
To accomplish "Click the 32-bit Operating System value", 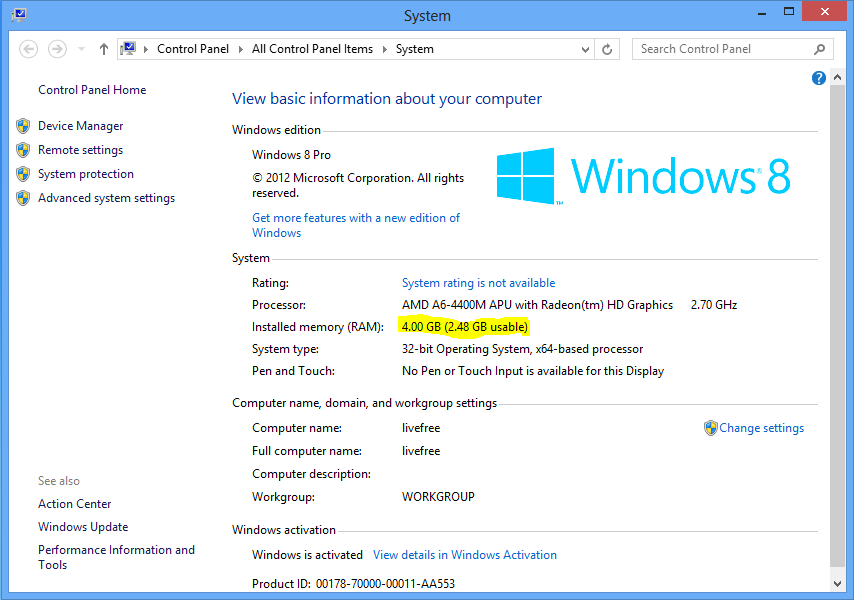I will click(522, 349).
